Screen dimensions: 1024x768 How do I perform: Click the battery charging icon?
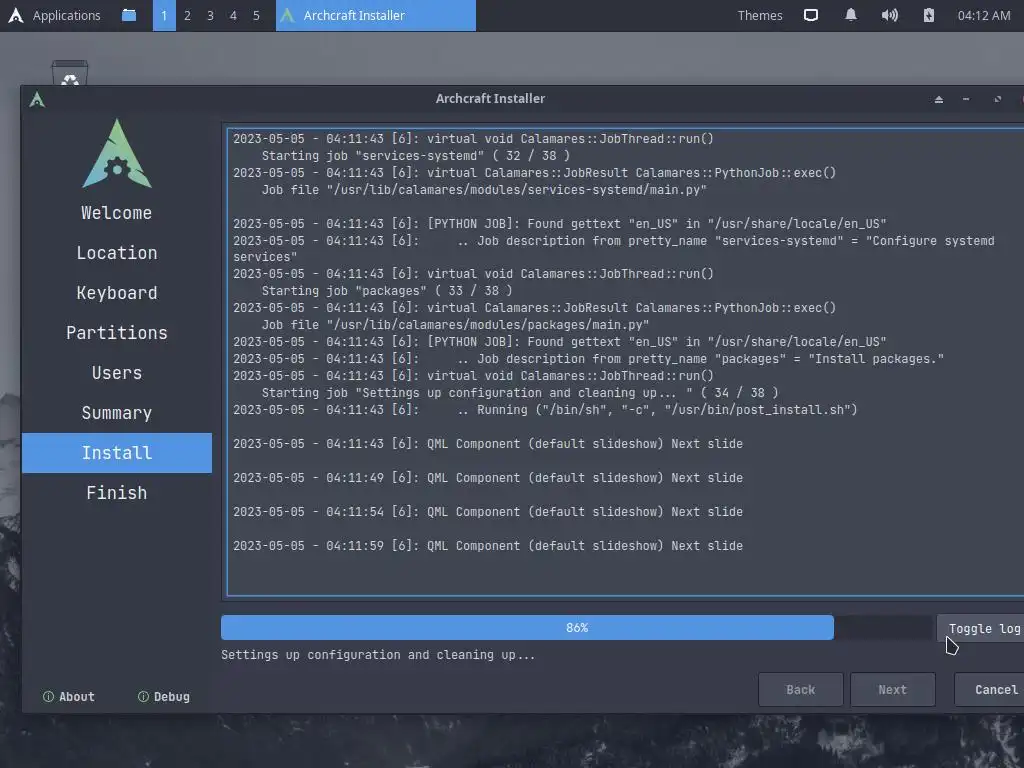click(929, 15)
